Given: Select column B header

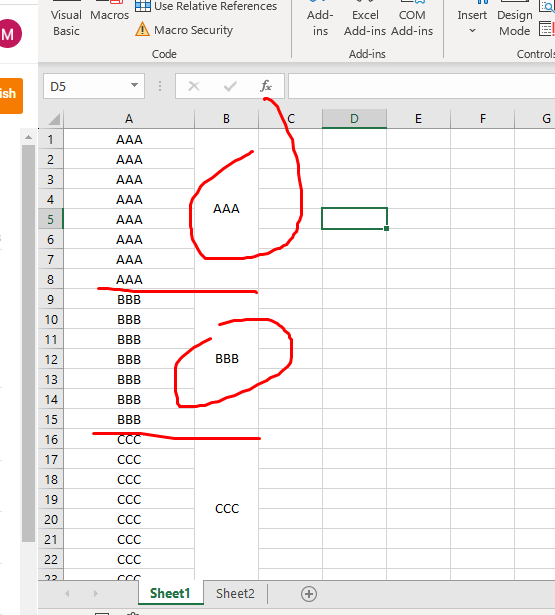Looking at the screenshot, I should [x=226, y=119].
